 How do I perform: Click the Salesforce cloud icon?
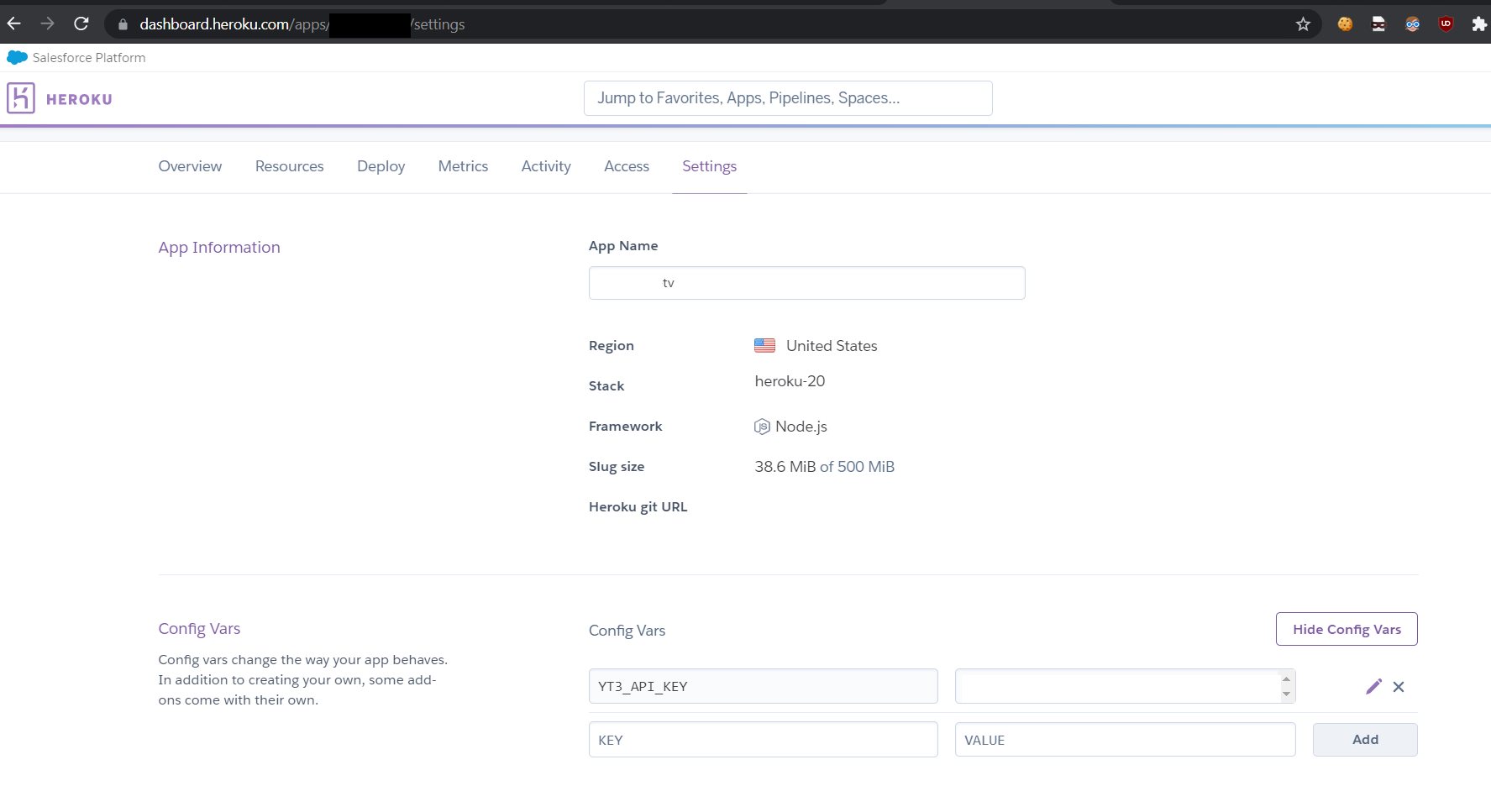pyautogui.click(x=17, y=57)
